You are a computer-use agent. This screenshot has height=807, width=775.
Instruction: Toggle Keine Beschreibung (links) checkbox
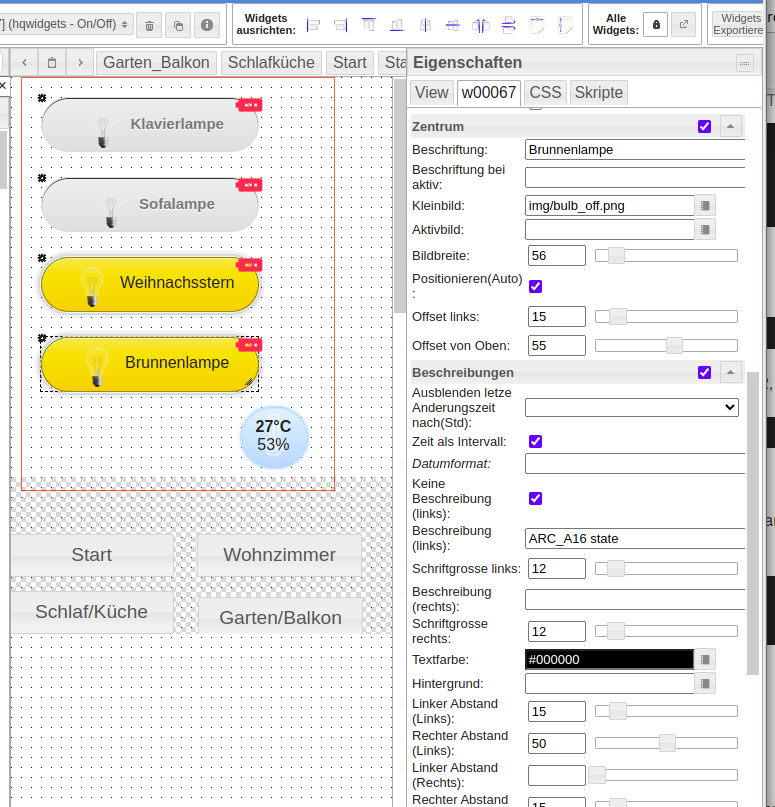pyautogui.click(x=535, y=499)
